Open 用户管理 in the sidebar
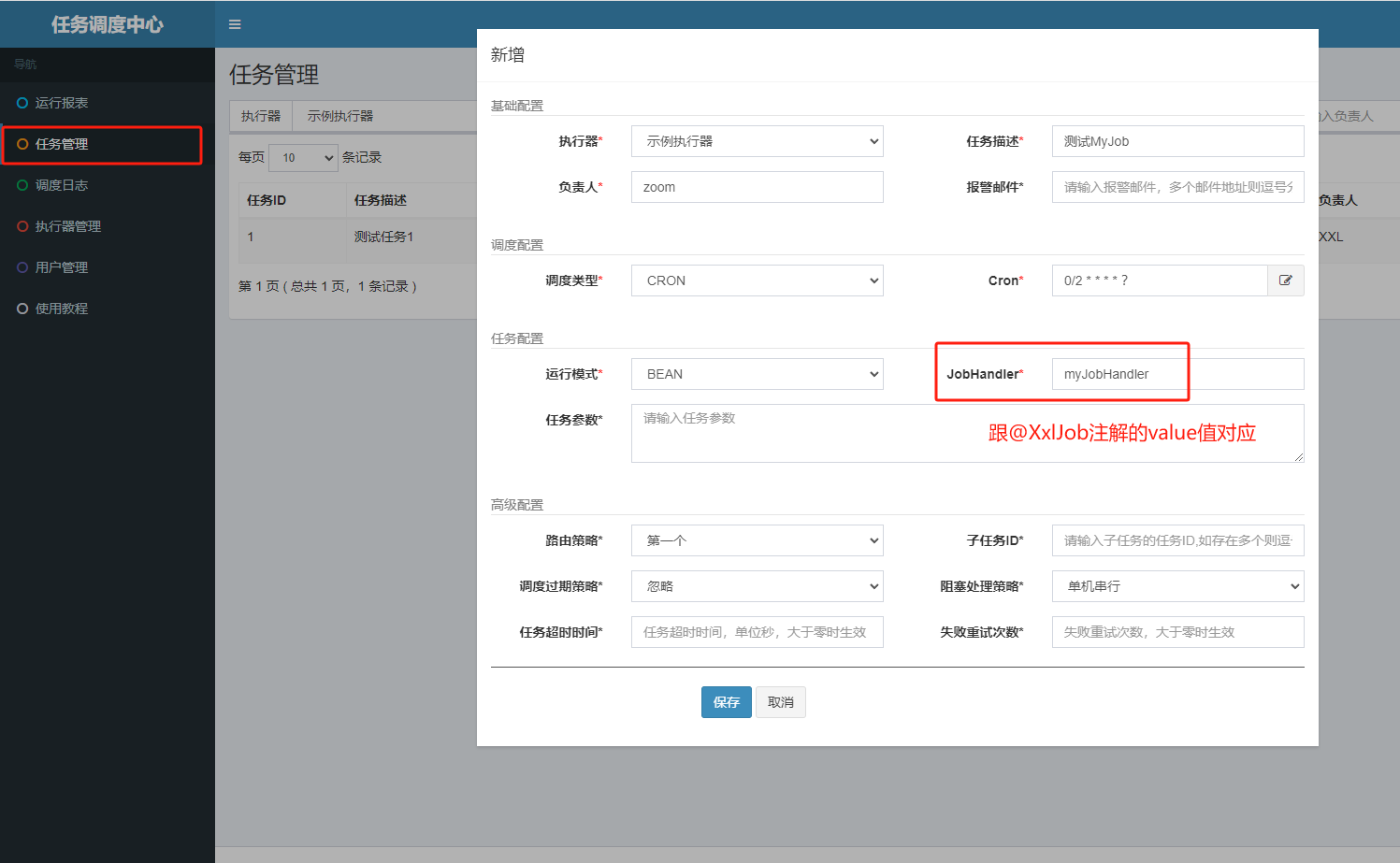Screen dimensions: 1400x863 [108, 267]
